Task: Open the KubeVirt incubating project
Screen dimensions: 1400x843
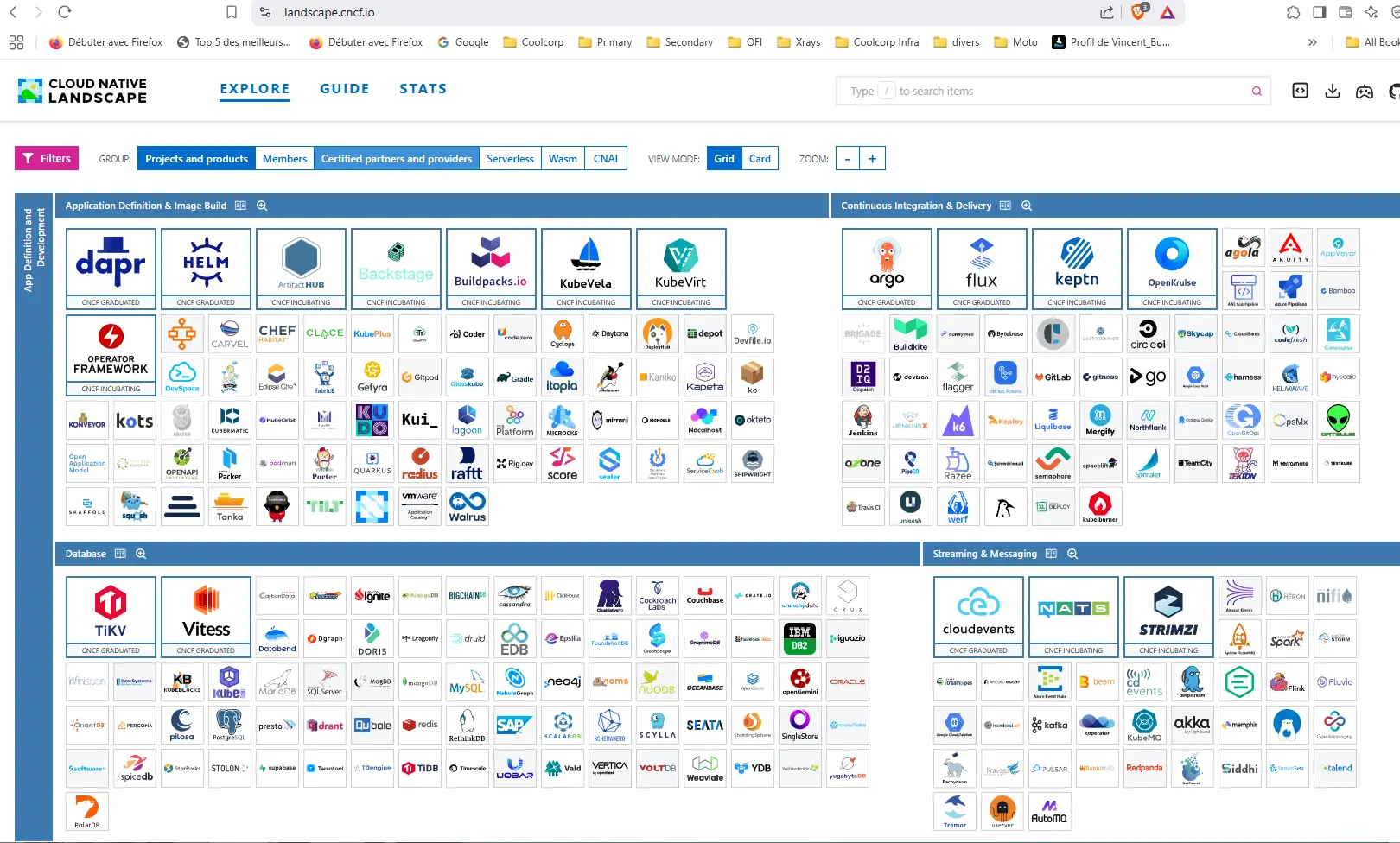Action: point(681,269)
